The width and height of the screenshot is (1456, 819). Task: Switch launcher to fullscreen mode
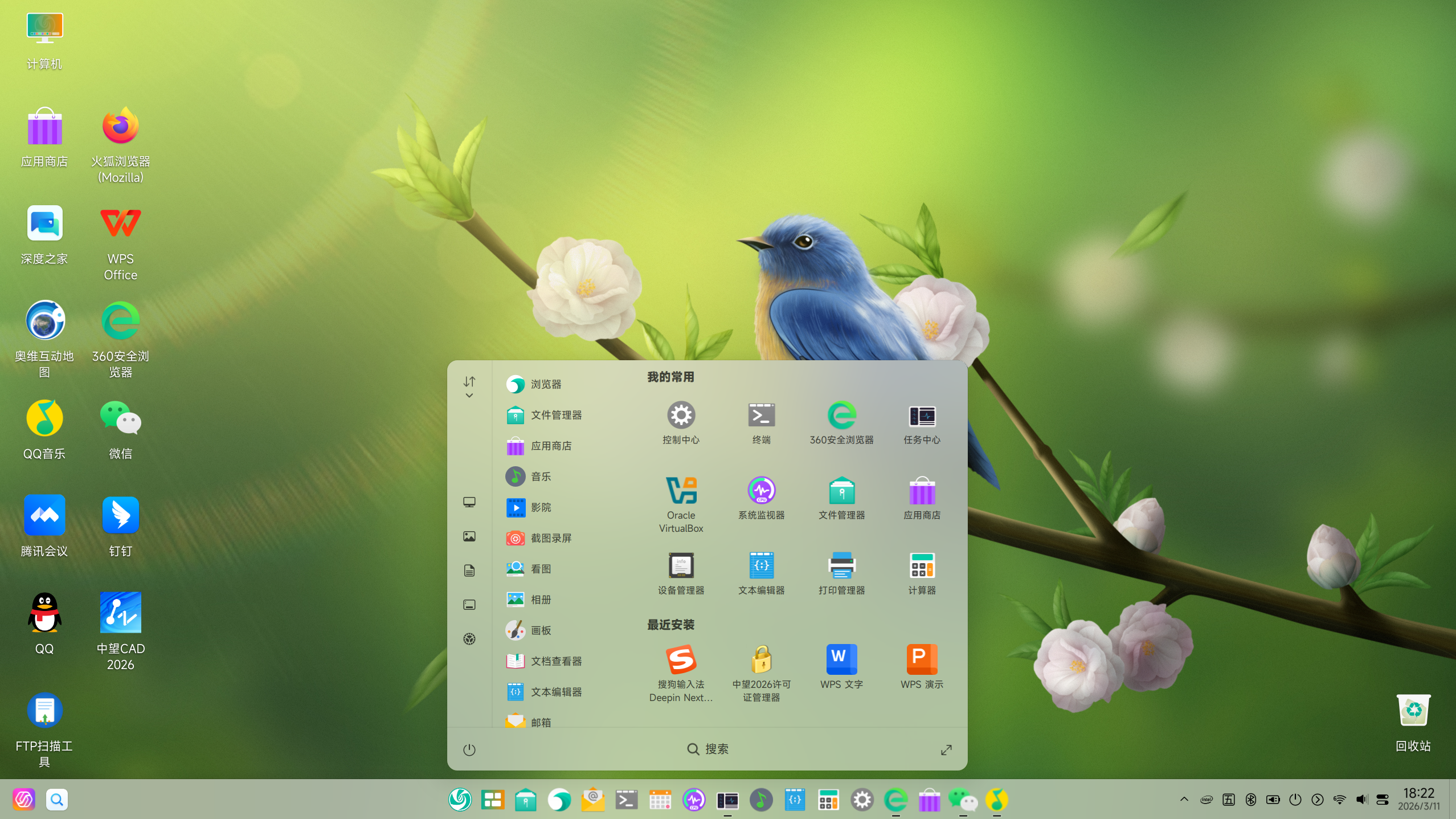coord(946,750)
